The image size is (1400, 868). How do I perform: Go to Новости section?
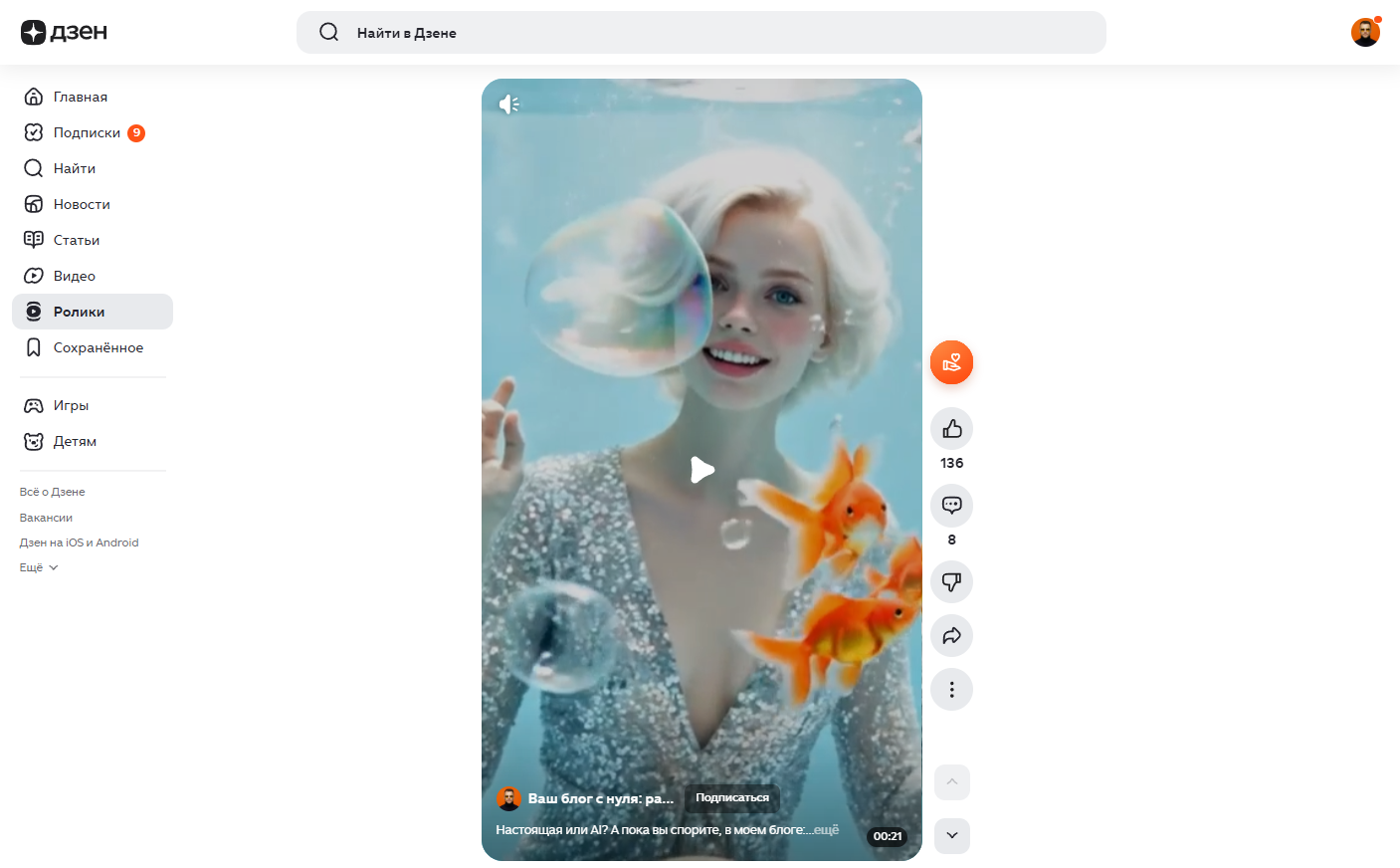point(82,205)
